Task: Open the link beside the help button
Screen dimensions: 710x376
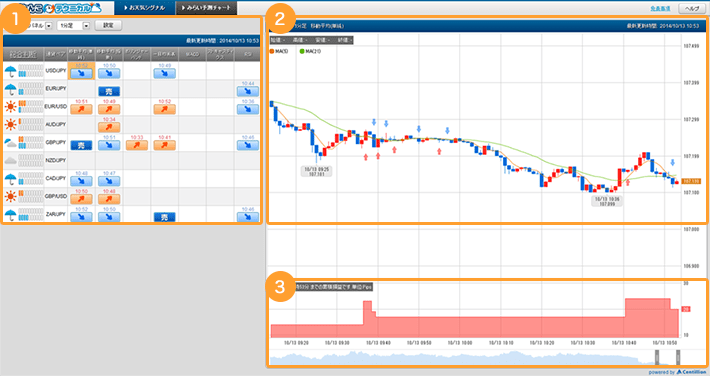Action: pos(660,9)
